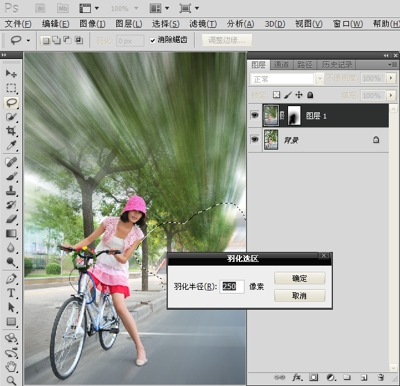Collapse the panel dock to icons
The image size is (400, 386).
(x=386, y=56)
